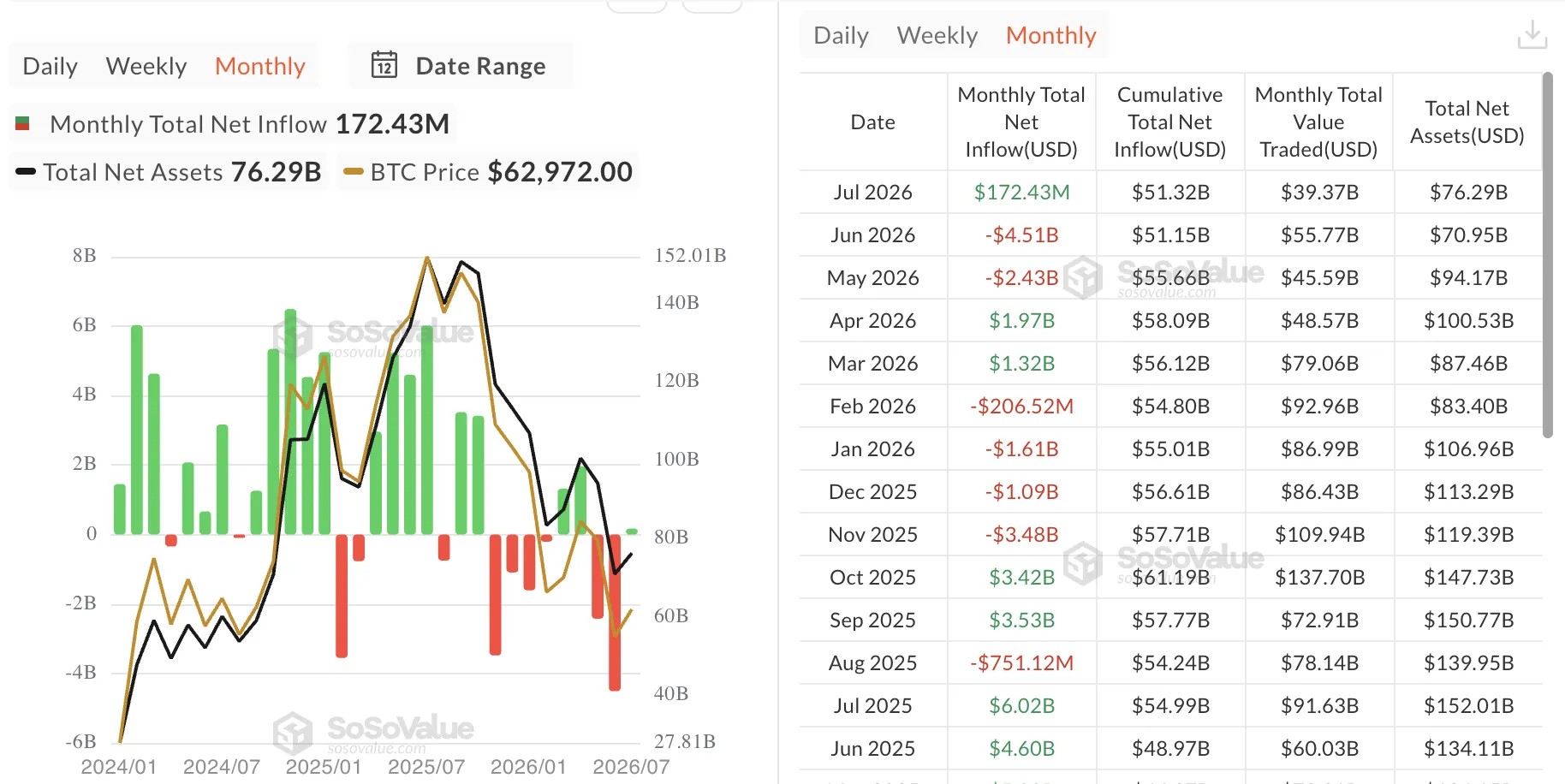Toggle the BTC Price legend series
1565x784 pixels.
point(488,172)
